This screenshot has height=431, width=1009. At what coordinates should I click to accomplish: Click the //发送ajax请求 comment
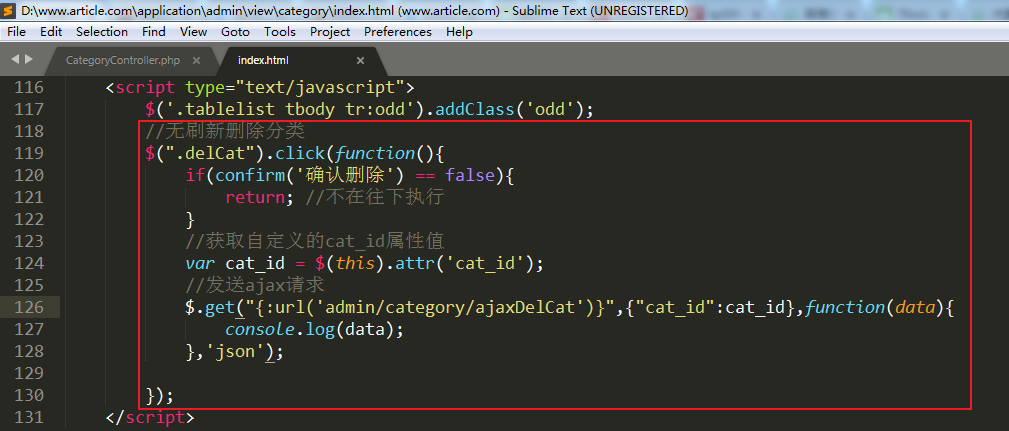click(255, 285)
